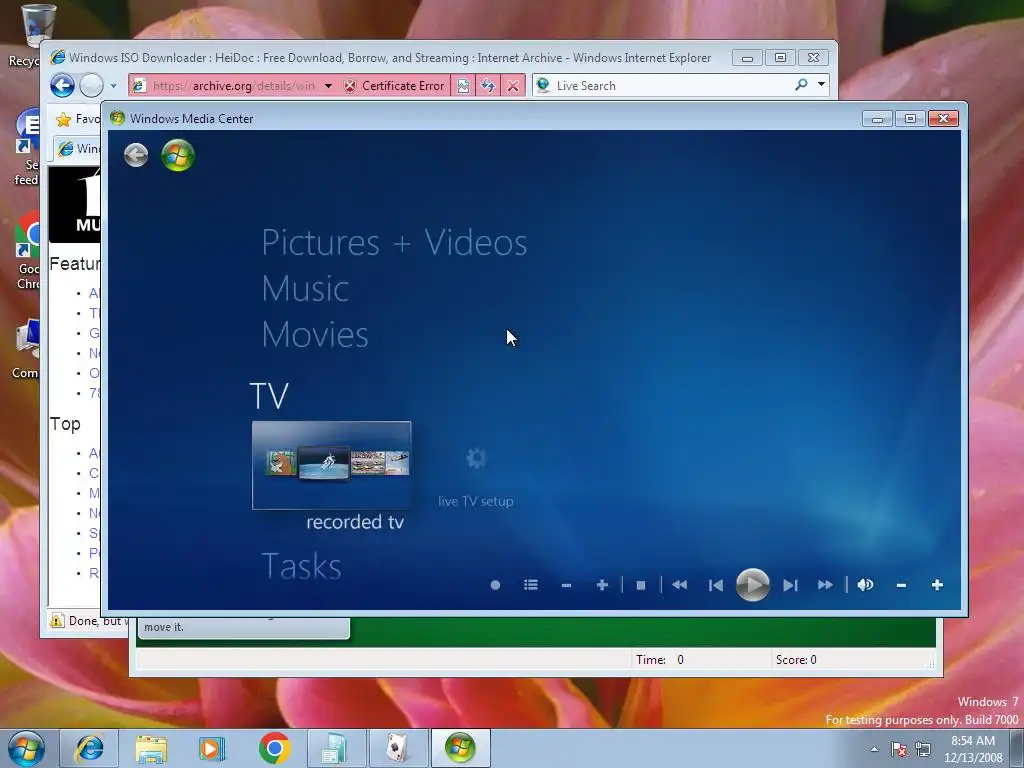Switch to Solitaire taskbar button

coord(398,748)
